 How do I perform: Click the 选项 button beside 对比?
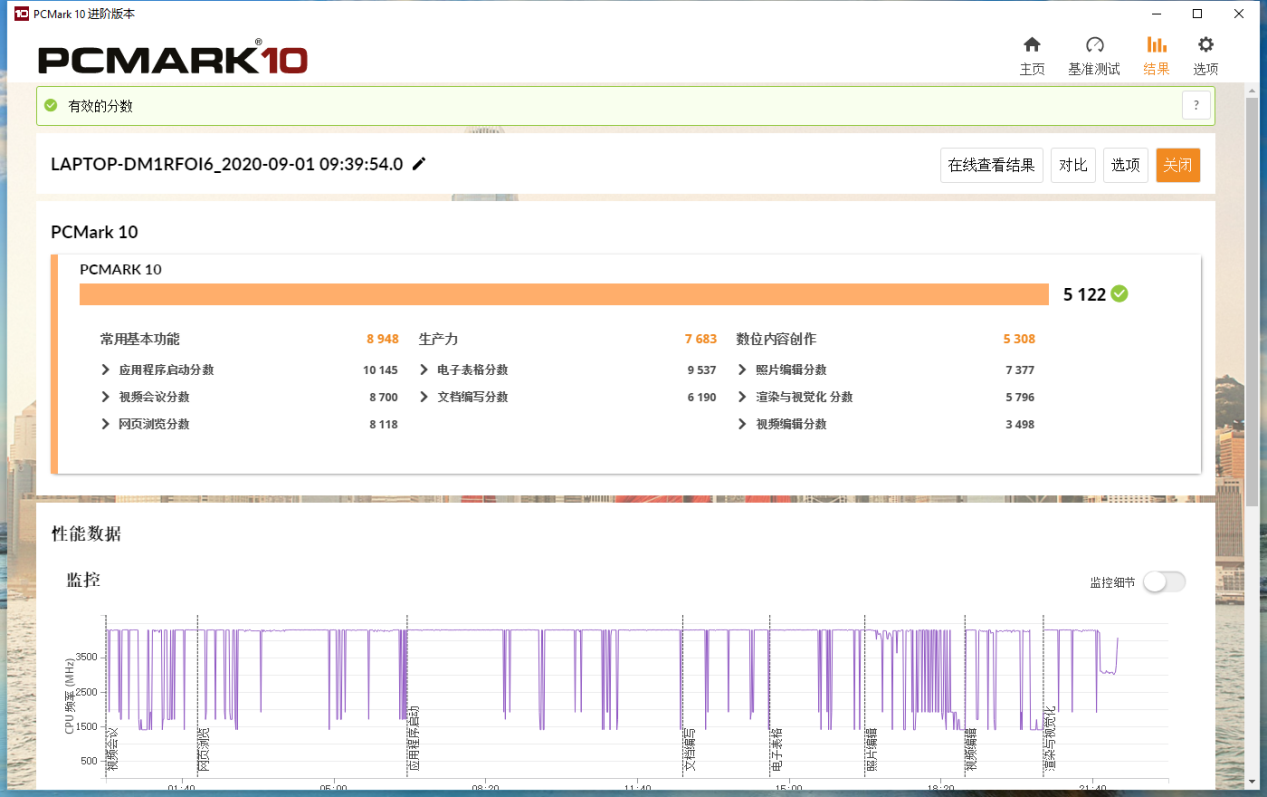point(1126,165)
